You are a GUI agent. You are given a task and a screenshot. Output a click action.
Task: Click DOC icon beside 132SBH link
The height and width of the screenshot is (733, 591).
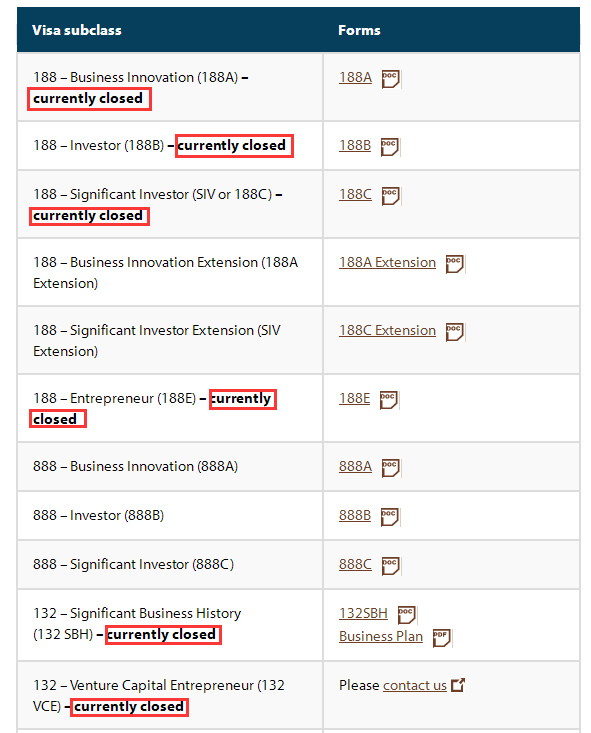406,615
